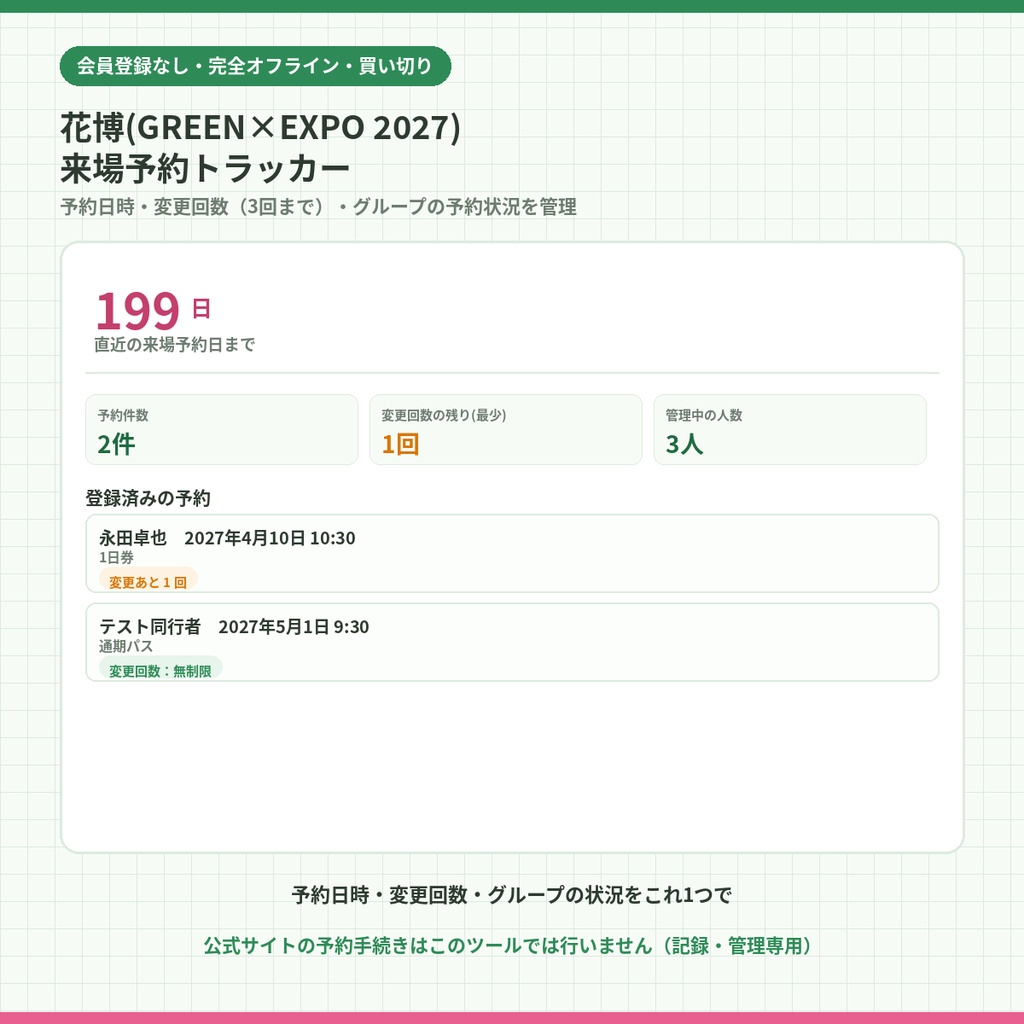Select the 予約件数 2件 stat card
This screenshot has height=1024, width=1024.
[222, 430]
